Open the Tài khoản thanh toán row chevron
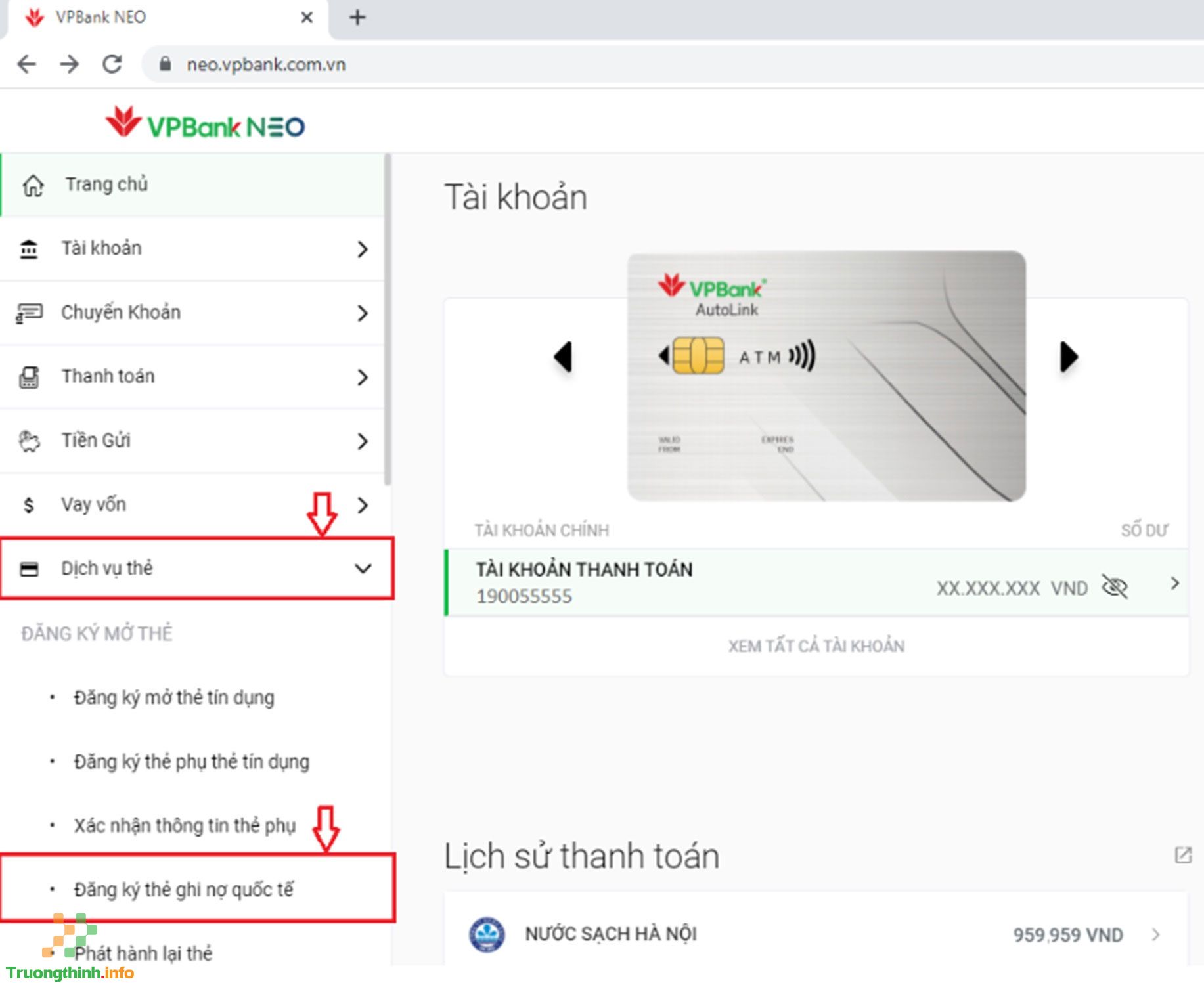 [x=1175, y=582]
